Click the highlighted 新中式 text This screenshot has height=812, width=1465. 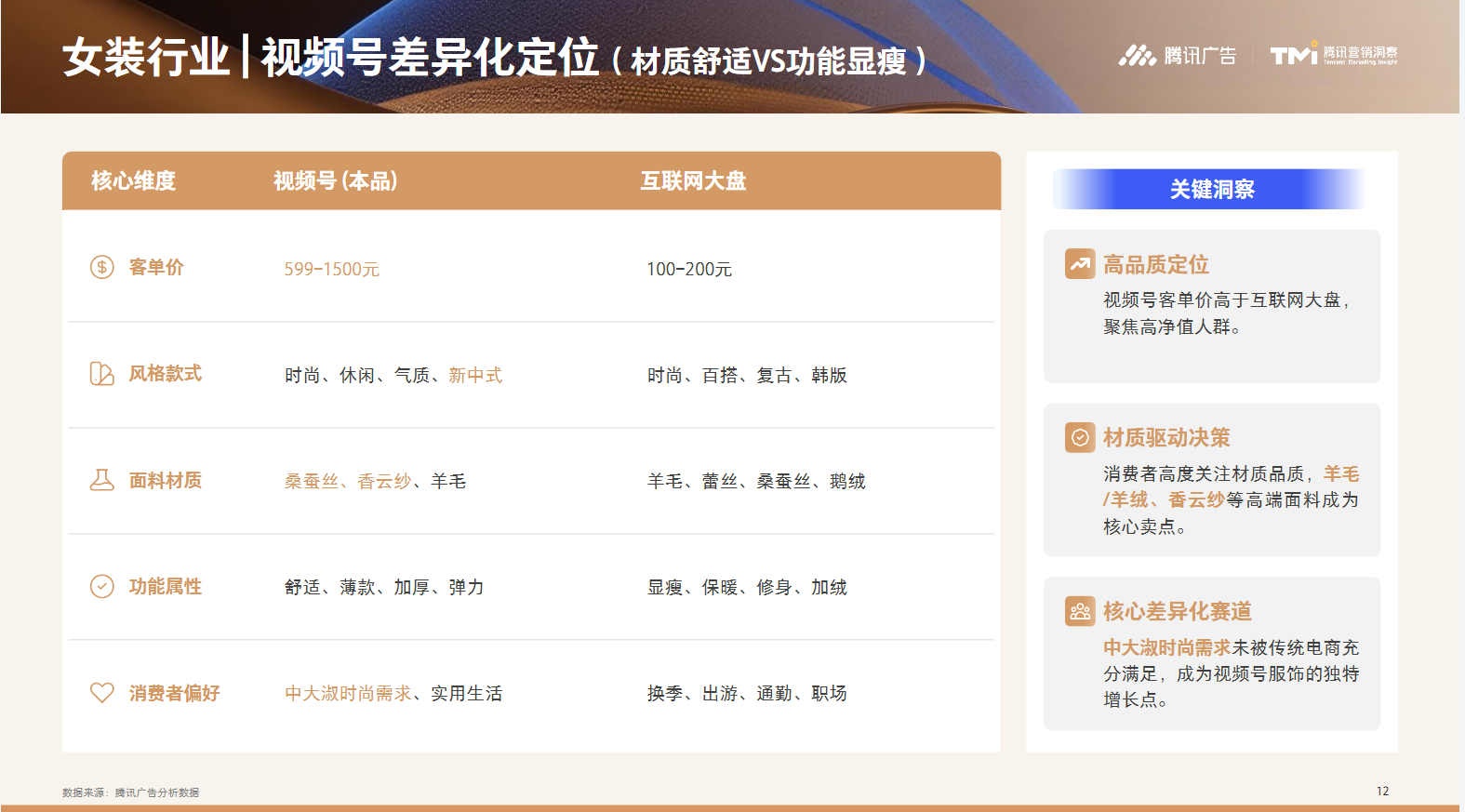[x=475, y=376]
